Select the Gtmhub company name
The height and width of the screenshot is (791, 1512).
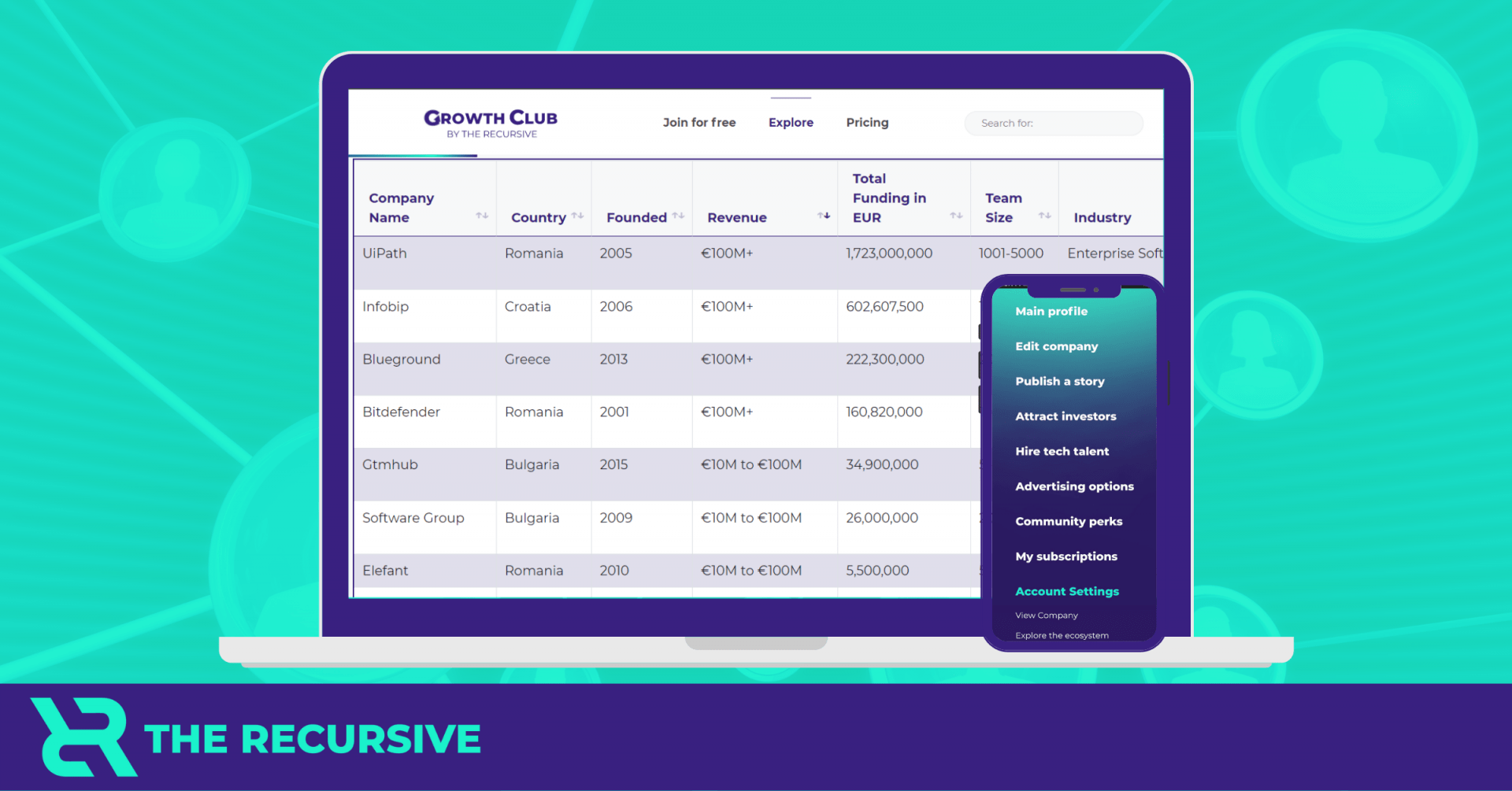tap(390, 464)
